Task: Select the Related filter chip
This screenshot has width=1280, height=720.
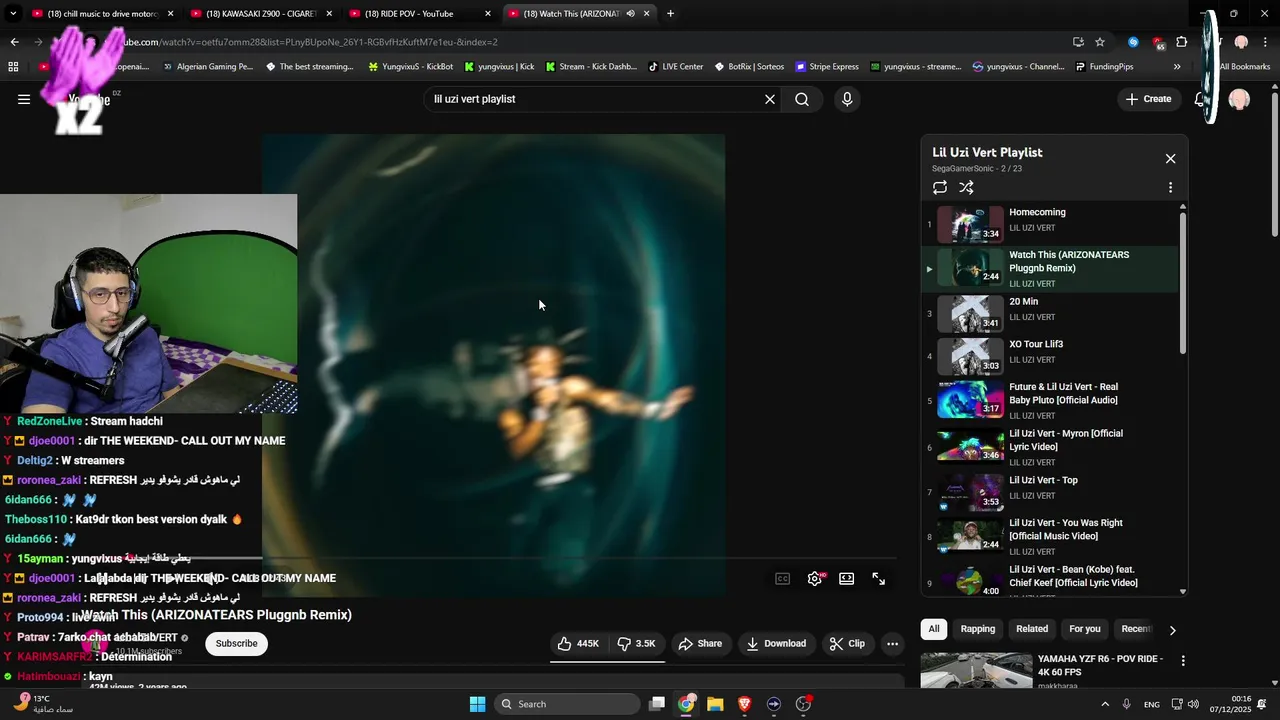Action: click(x=1032, y=629)
